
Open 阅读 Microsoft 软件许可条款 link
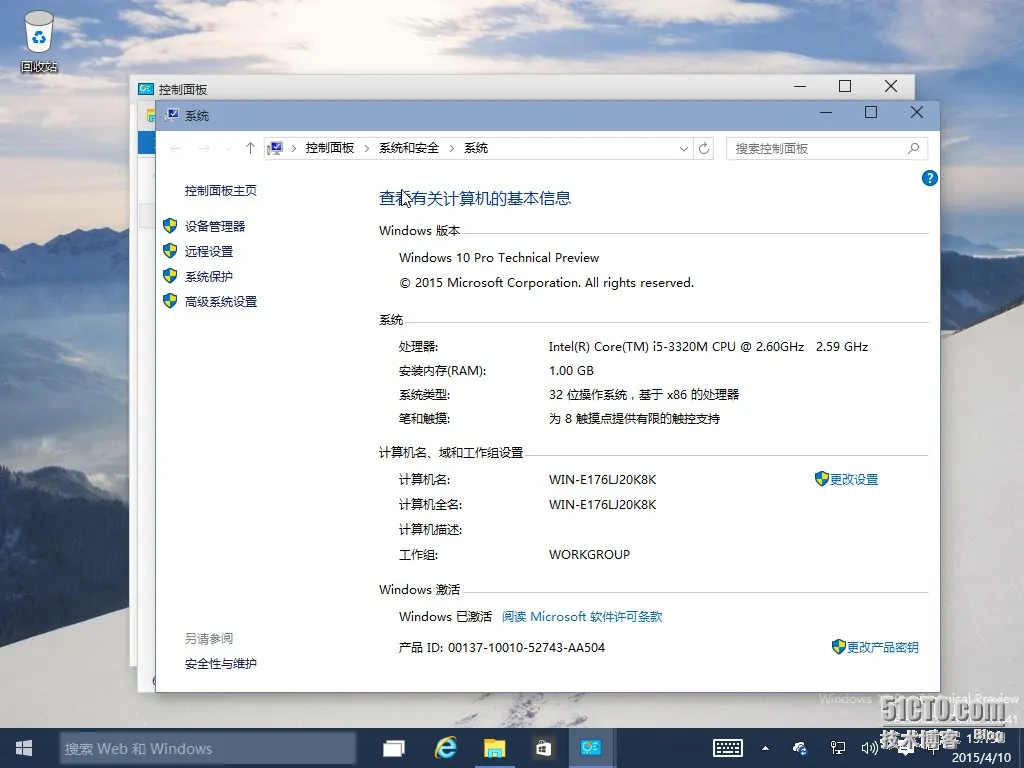click(582, 616)
